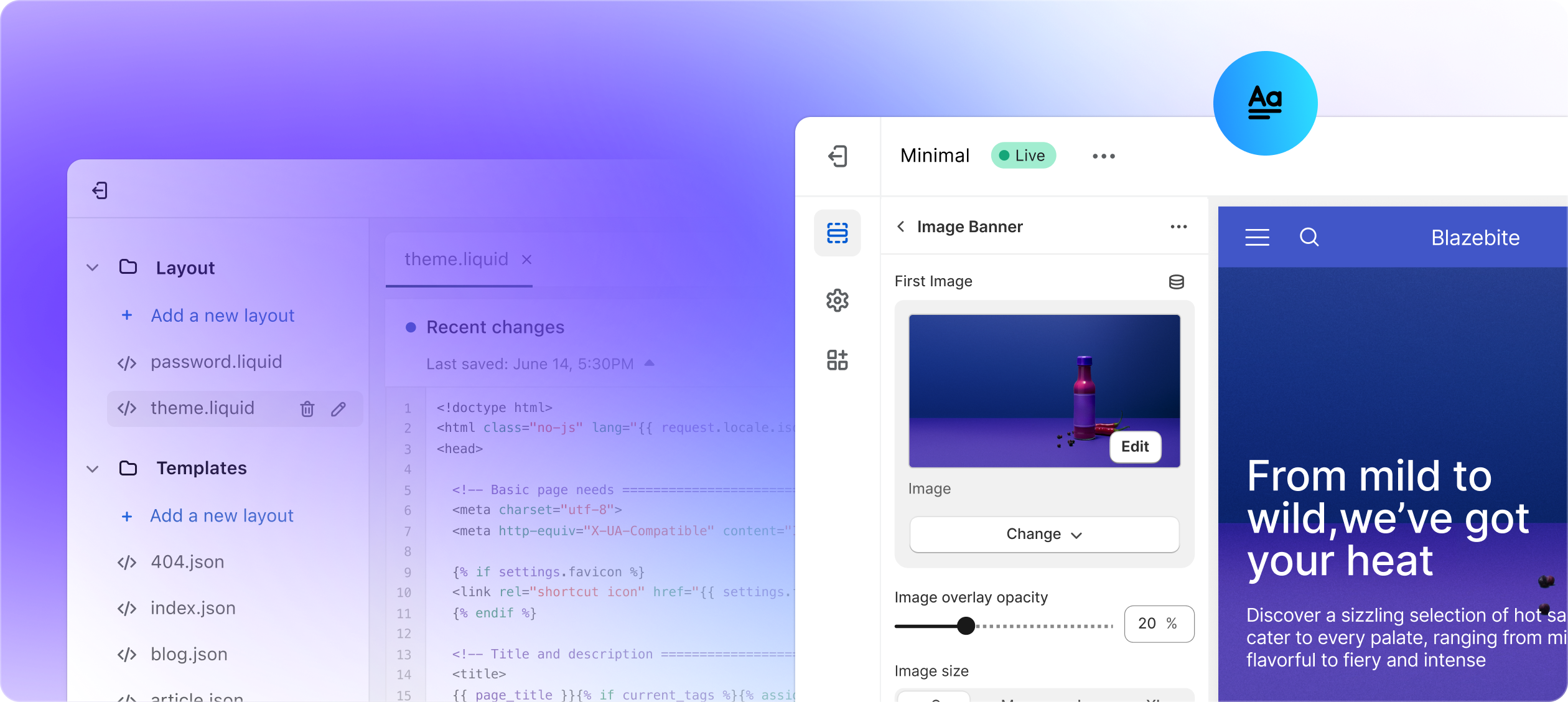Click the Image overlay opacity slider

pos(963,624)
